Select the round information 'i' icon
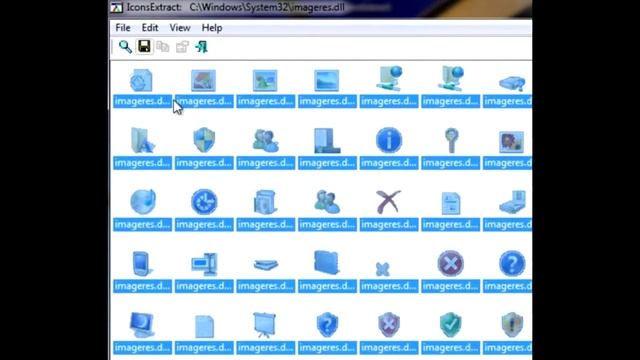This screenshot has height=360, width=640. [389, 140]
